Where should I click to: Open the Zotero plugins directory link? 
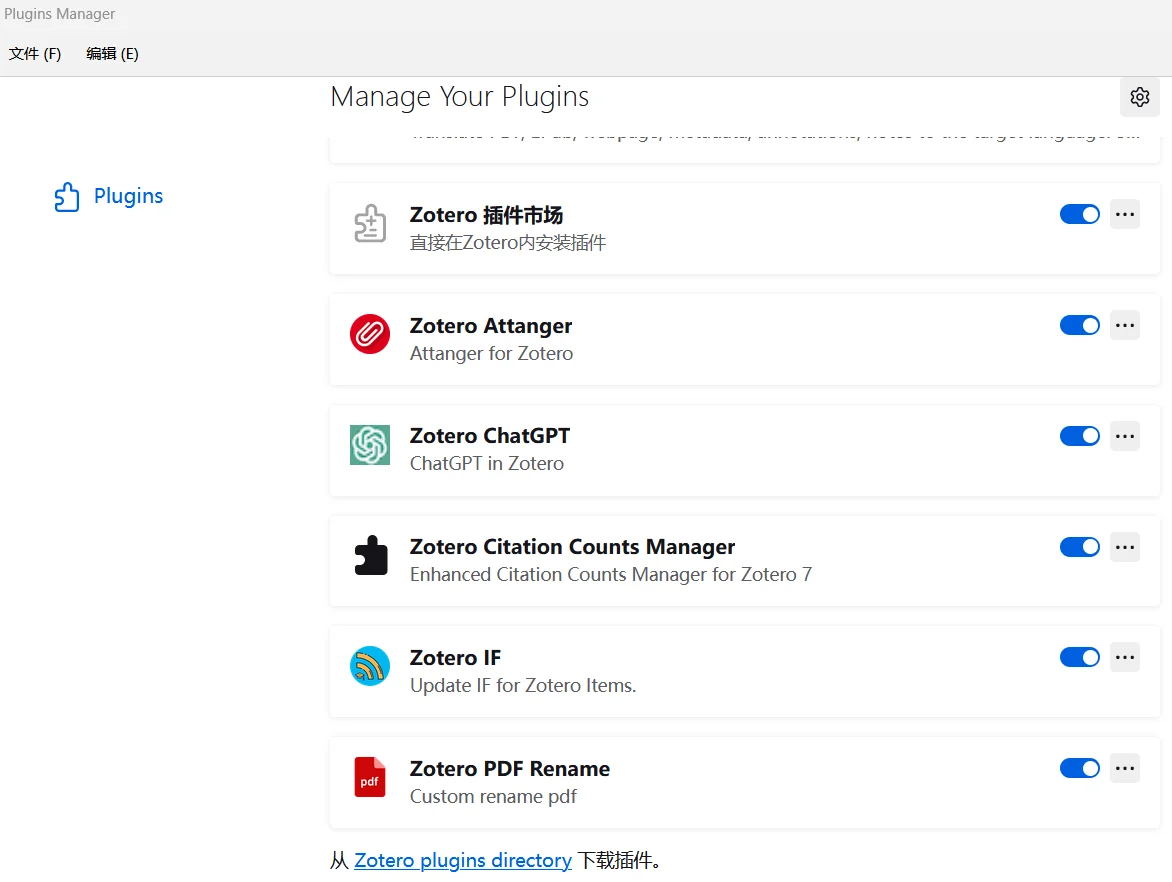tap(463, 860)
